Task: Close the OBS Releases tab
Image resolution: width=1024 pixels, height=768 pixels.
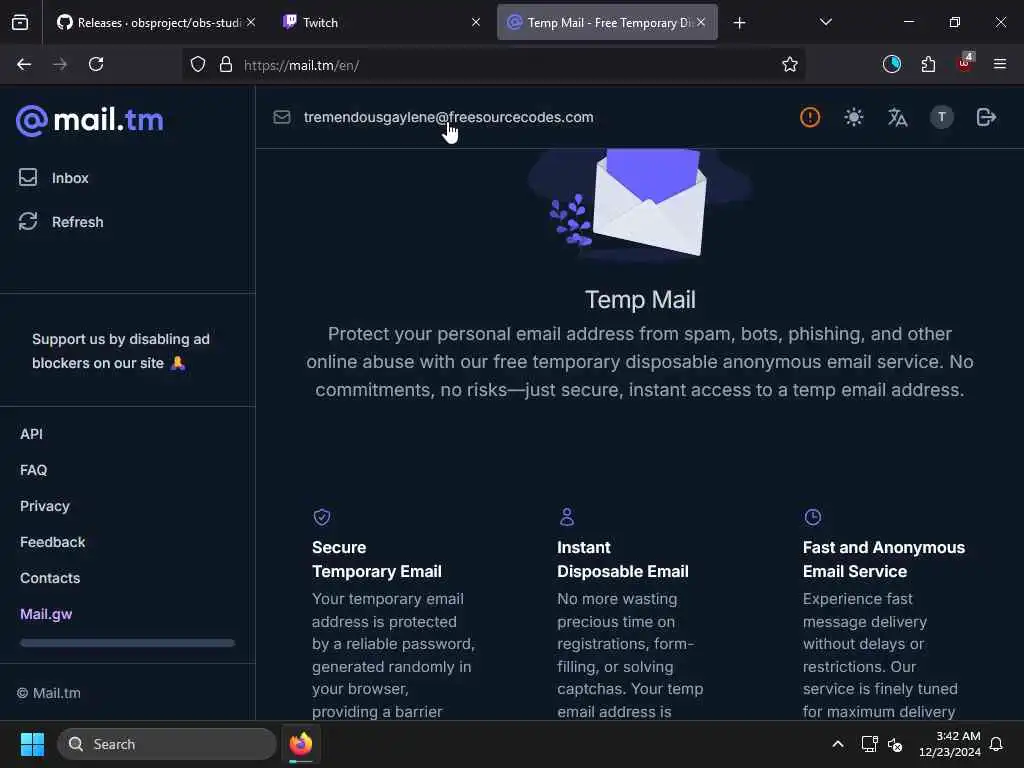Action: pos(251,22)
